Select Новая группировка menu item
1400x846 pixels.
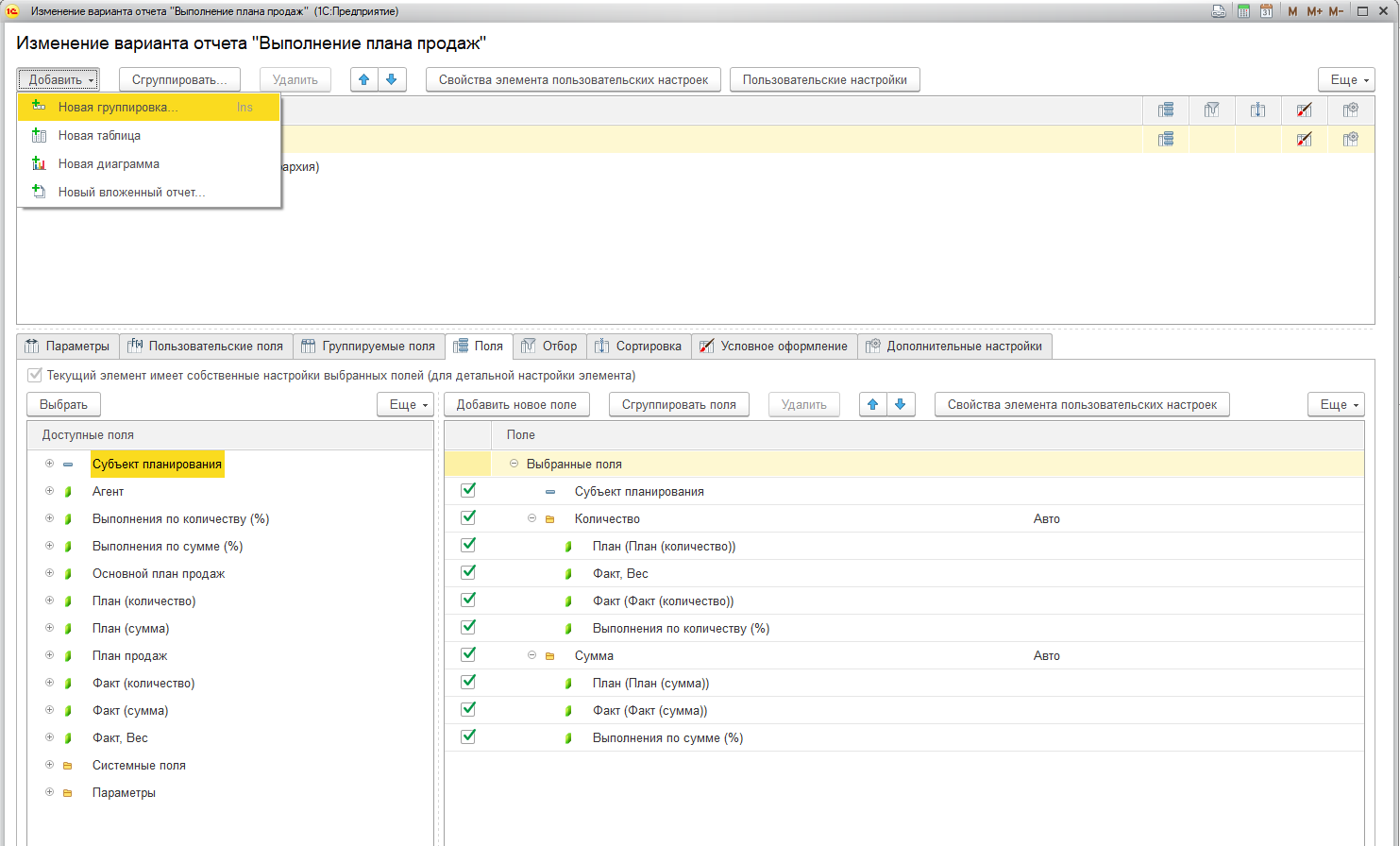coord(149,108)
